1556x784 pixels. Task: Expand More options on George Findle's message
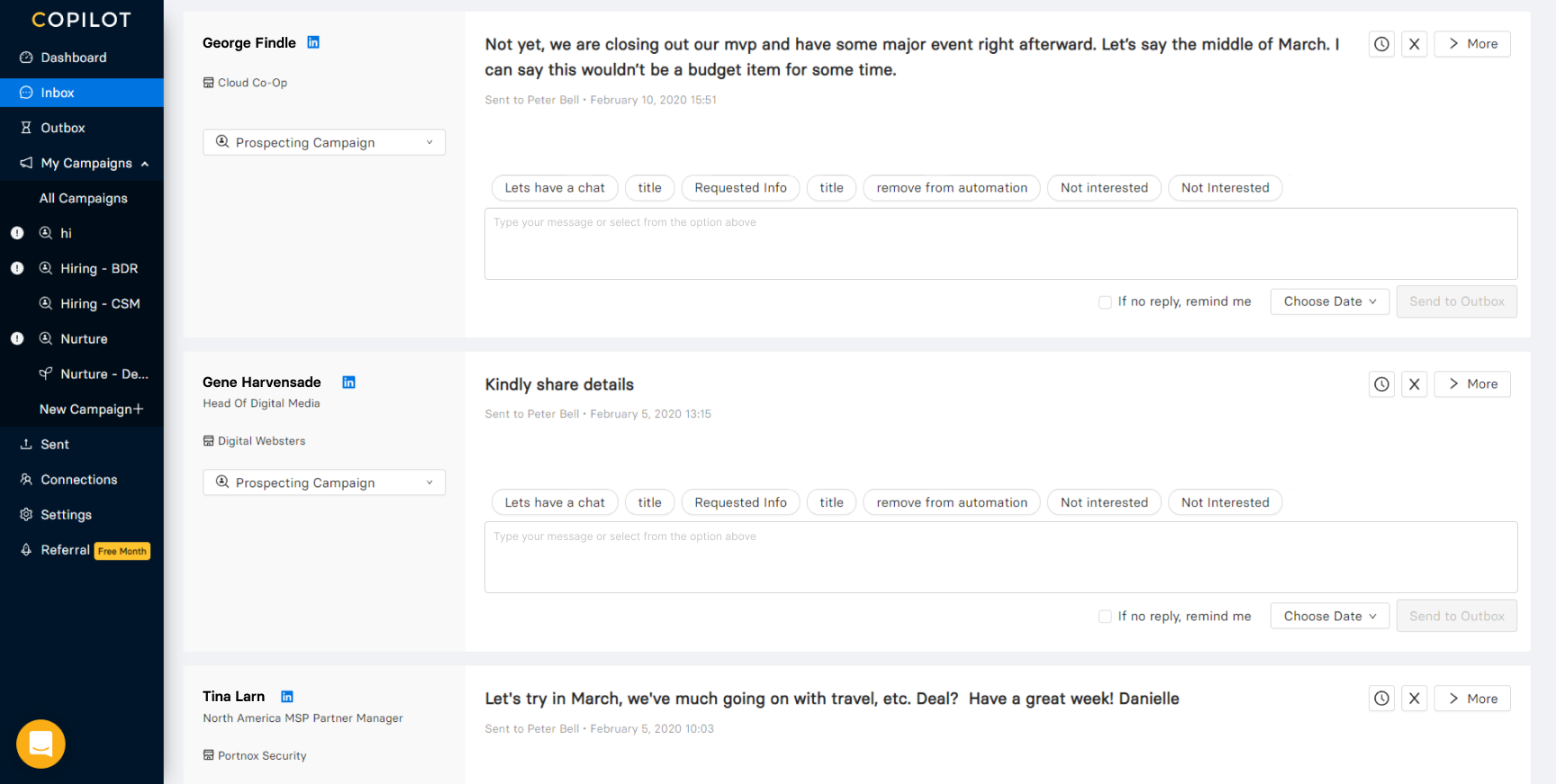(x=1472, y=44)
